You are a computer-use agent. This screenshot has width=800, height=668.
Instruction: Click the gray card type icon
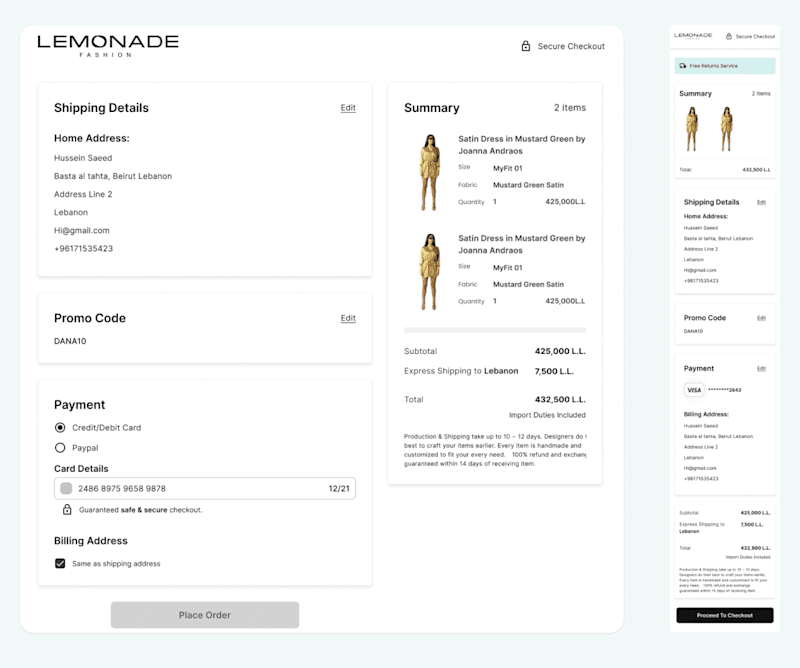pos(66,488)
